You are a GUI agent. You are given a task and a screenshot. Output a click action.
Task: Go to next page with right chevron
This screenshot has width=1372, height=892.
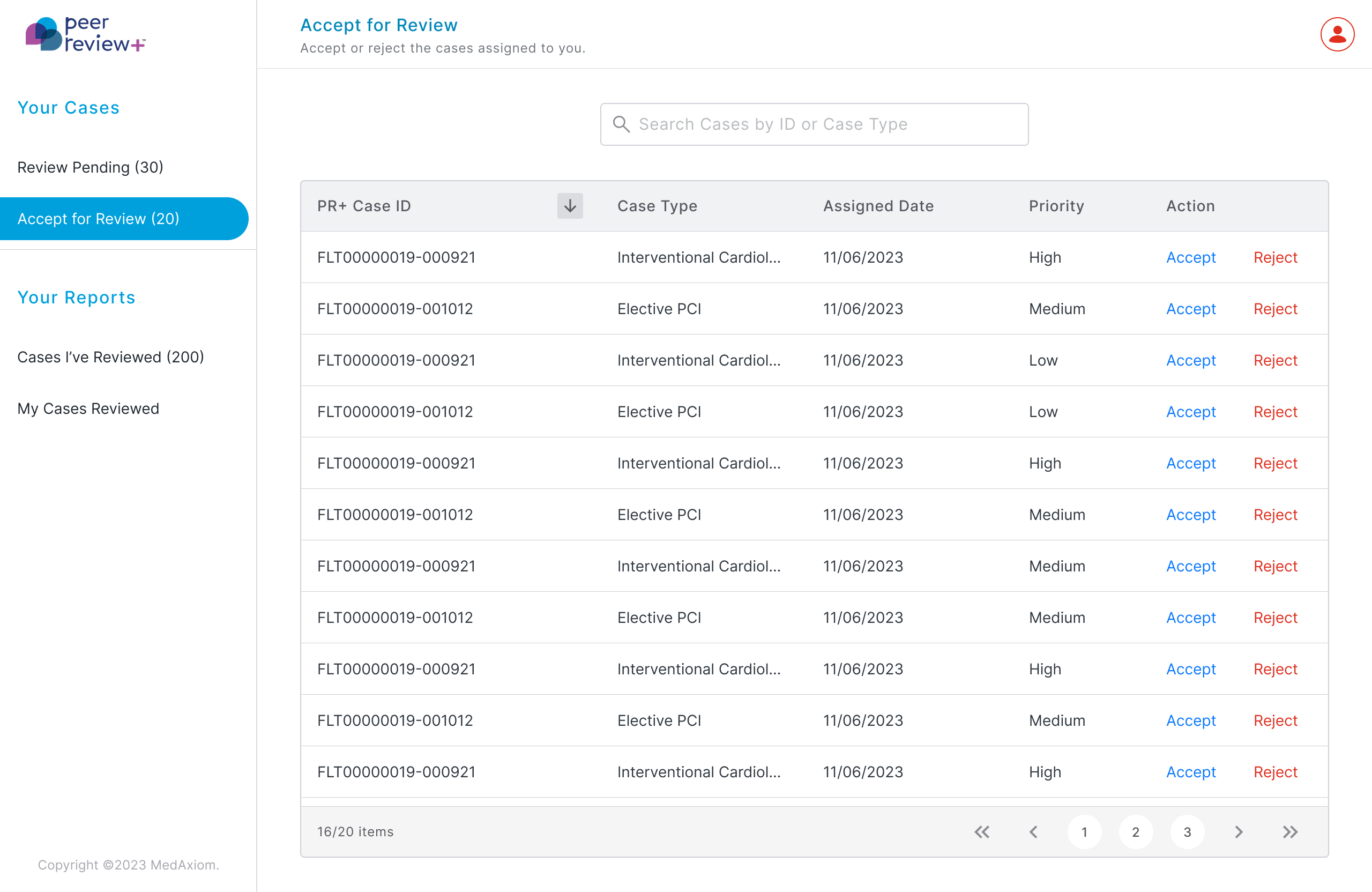pyautogui.click(x=1238, y=831)
